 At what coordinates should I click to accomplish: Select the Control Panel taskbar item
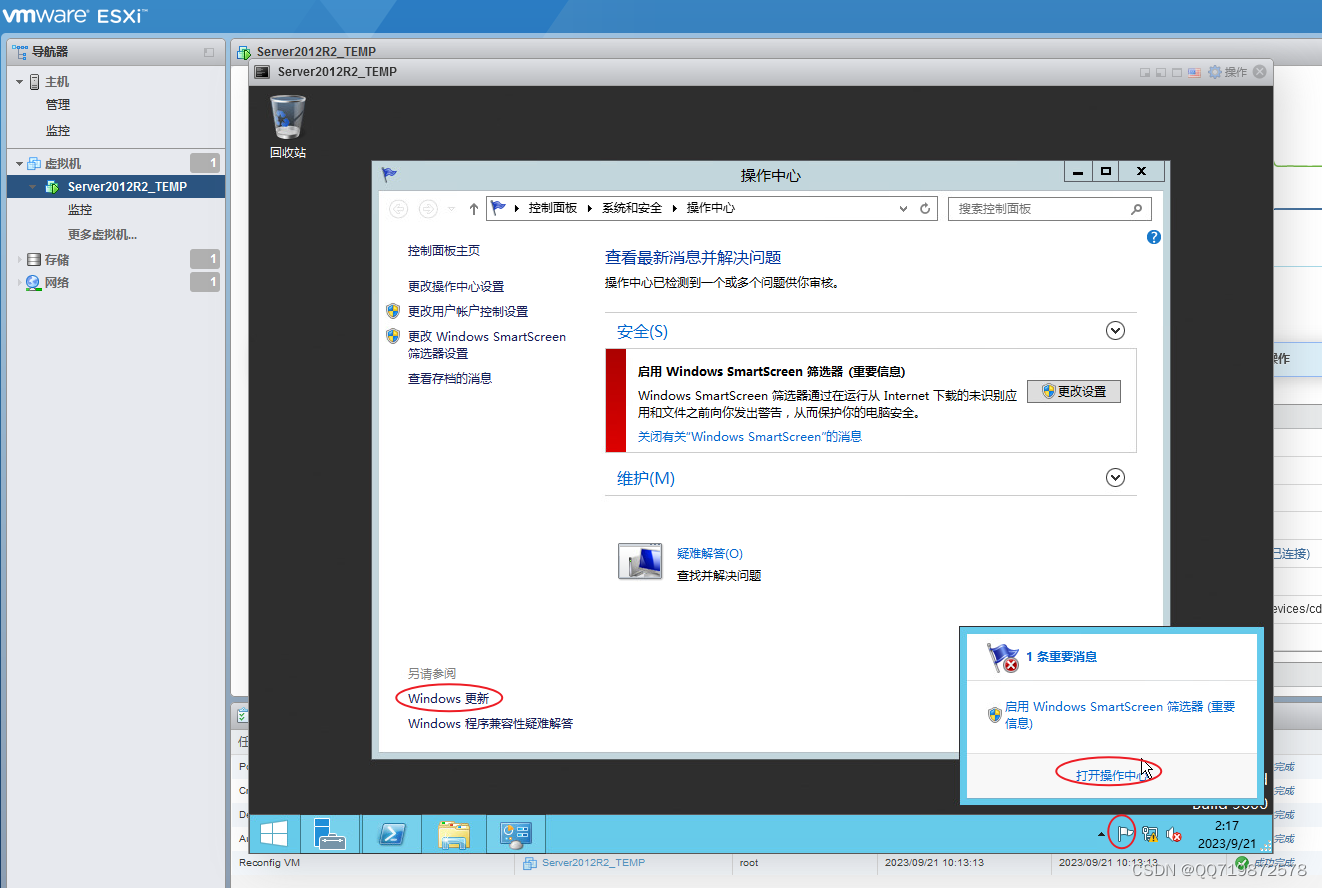(x=516, y=834)
